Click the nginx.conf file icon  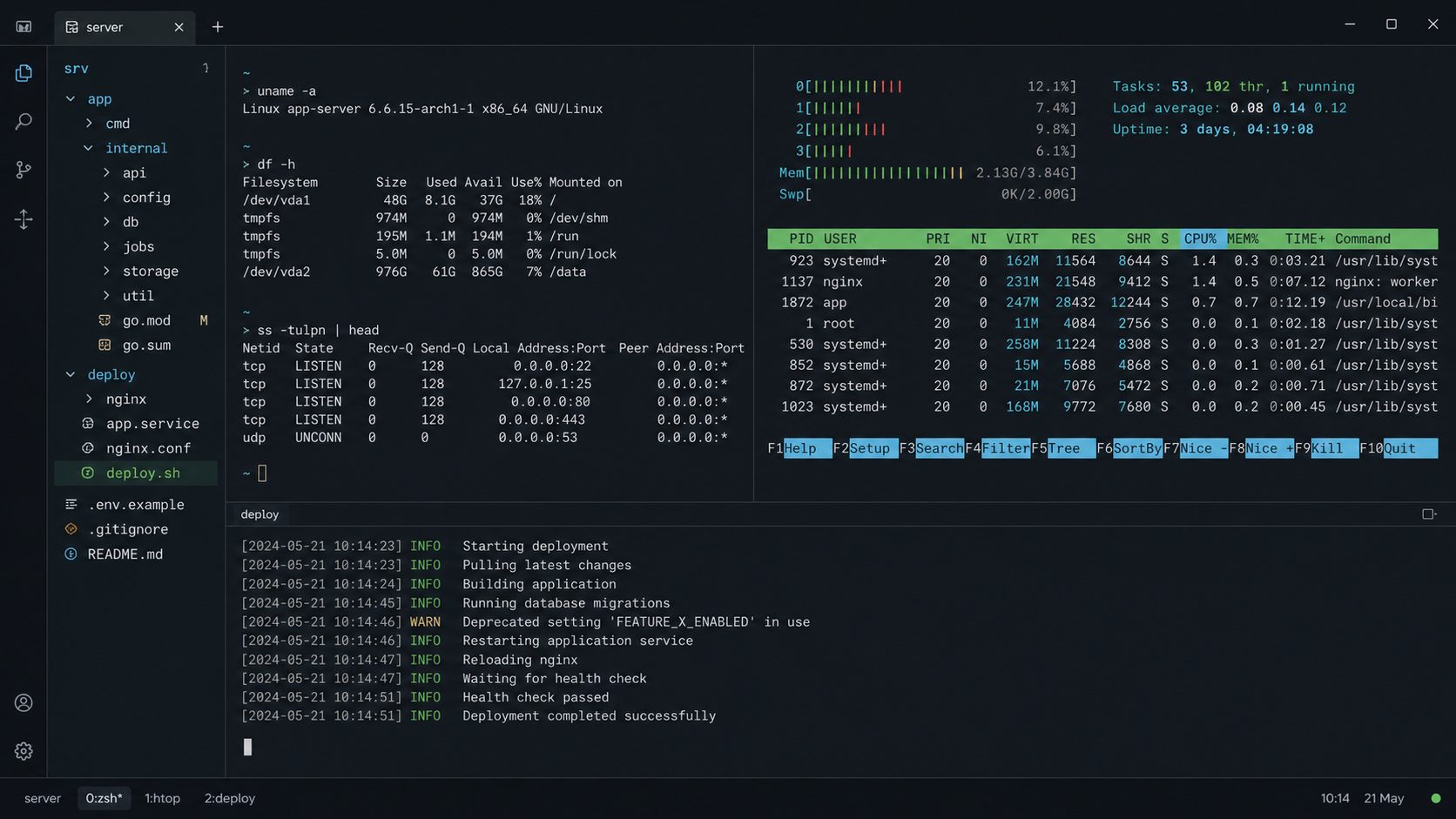pos(88,448)
